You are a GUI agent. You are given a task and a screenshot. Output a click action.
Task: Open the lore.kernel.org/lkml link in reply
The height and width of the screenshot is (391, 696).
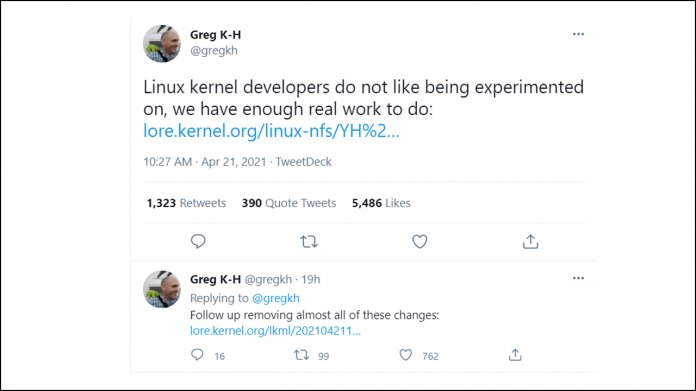pyautogui.click(x=275, y=331)
